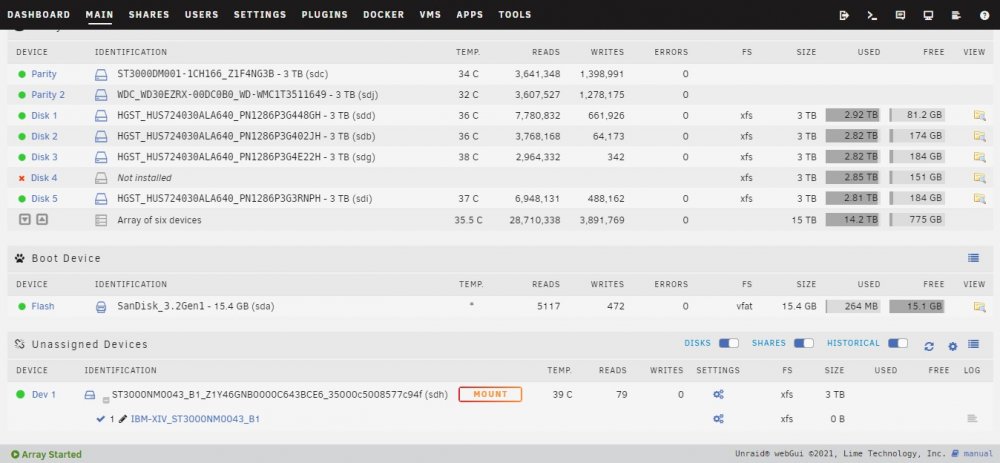Click Disk 2 free bar 174 GB
The width and height of the screenshot is (1000, 463).
916,136
